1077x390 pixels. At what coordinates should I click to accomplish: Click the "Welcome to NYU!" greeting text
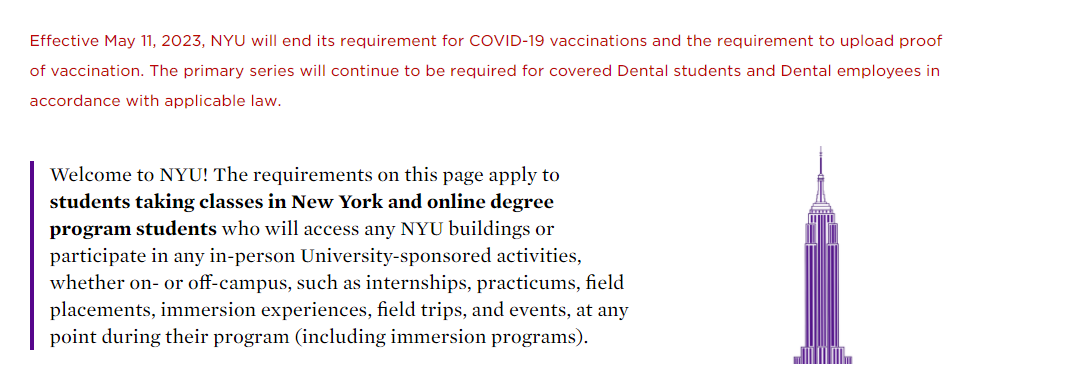126,174
